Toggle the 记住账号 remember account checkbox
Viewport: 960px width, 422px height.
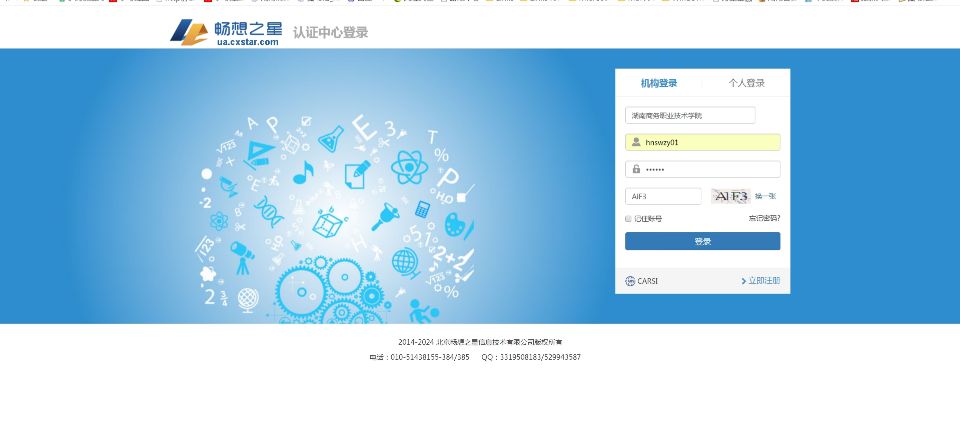pyautogui.click(x=629, y=218)
